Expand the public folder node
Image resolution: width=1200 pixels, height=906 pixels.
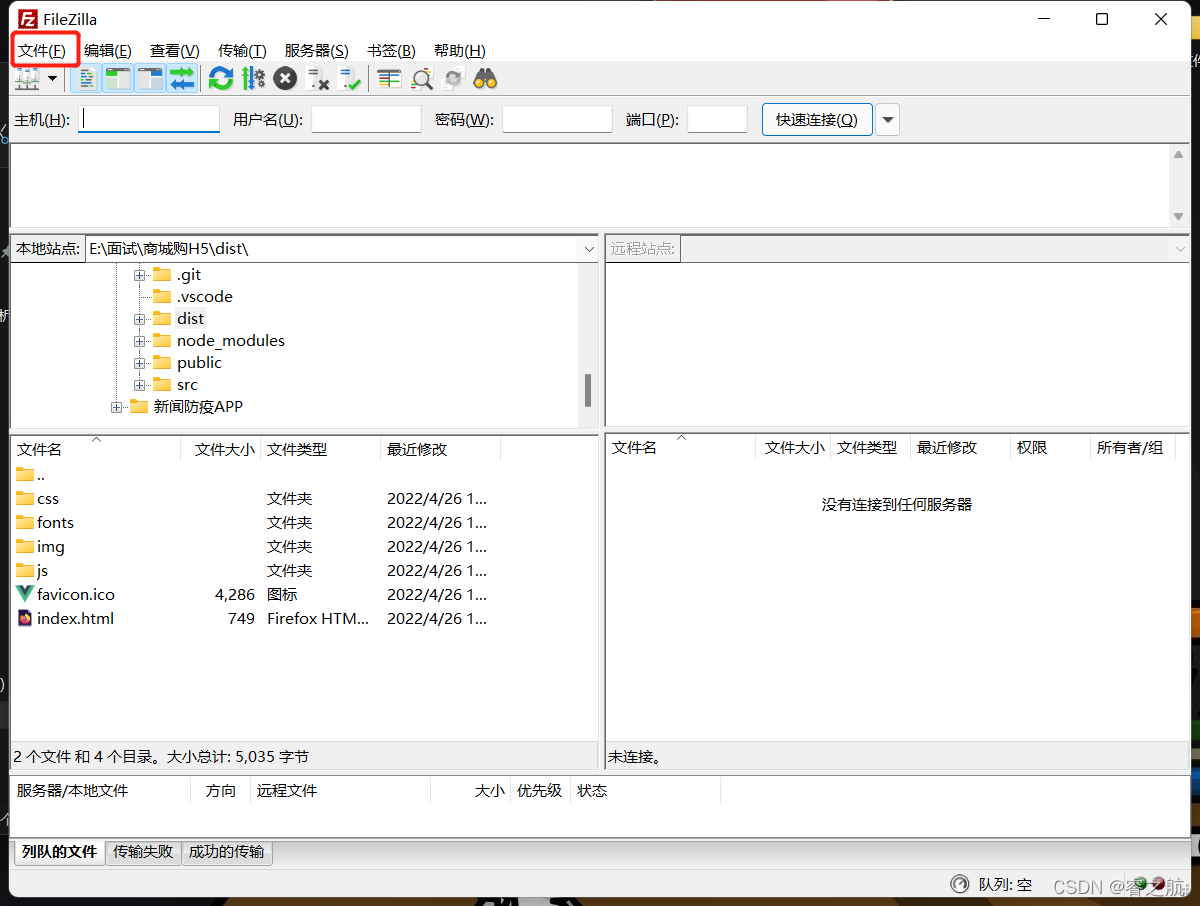(x=139, y=363)
